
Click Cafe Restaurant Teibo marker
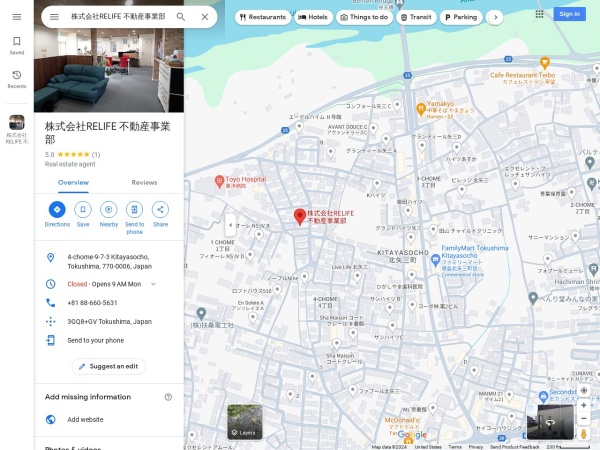(545, 63)
